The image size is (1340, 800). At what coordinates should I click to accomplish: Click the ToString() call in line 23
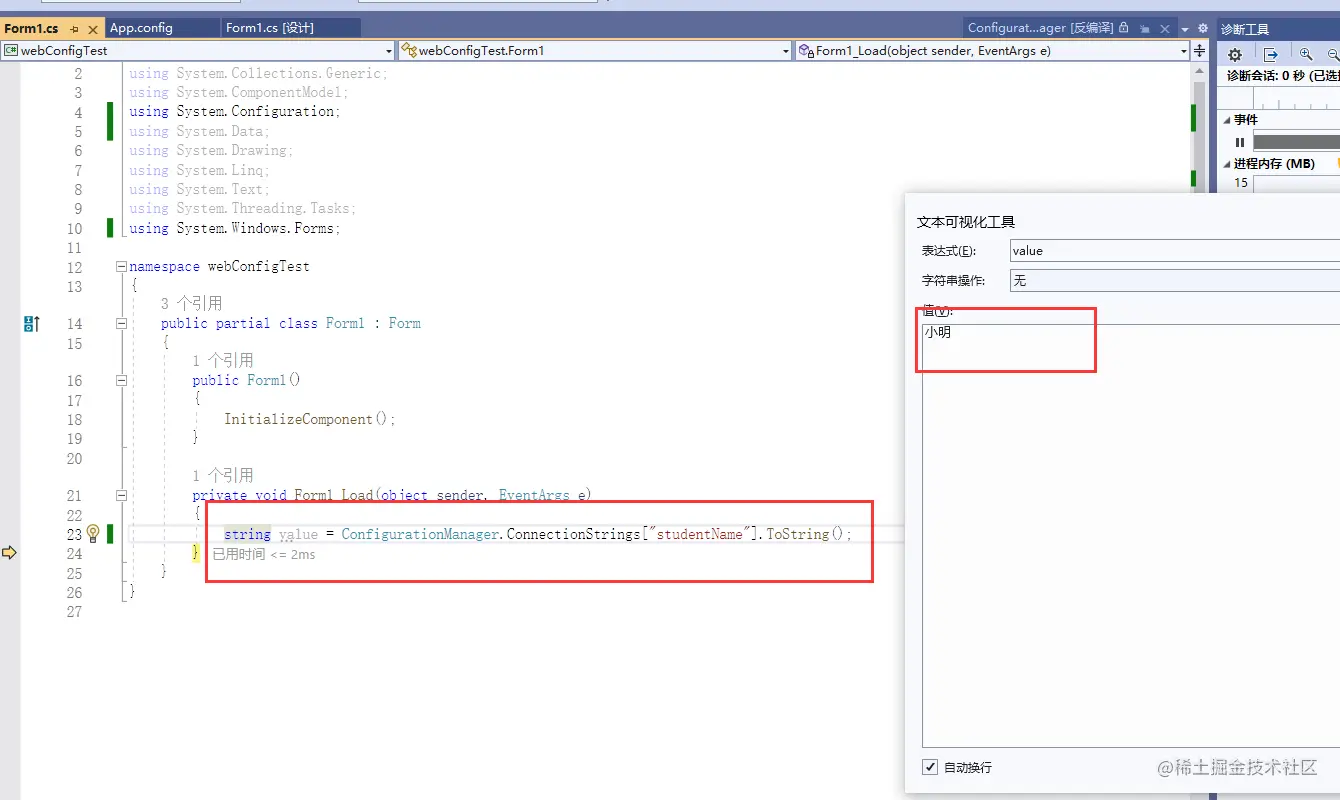point(805,534)
